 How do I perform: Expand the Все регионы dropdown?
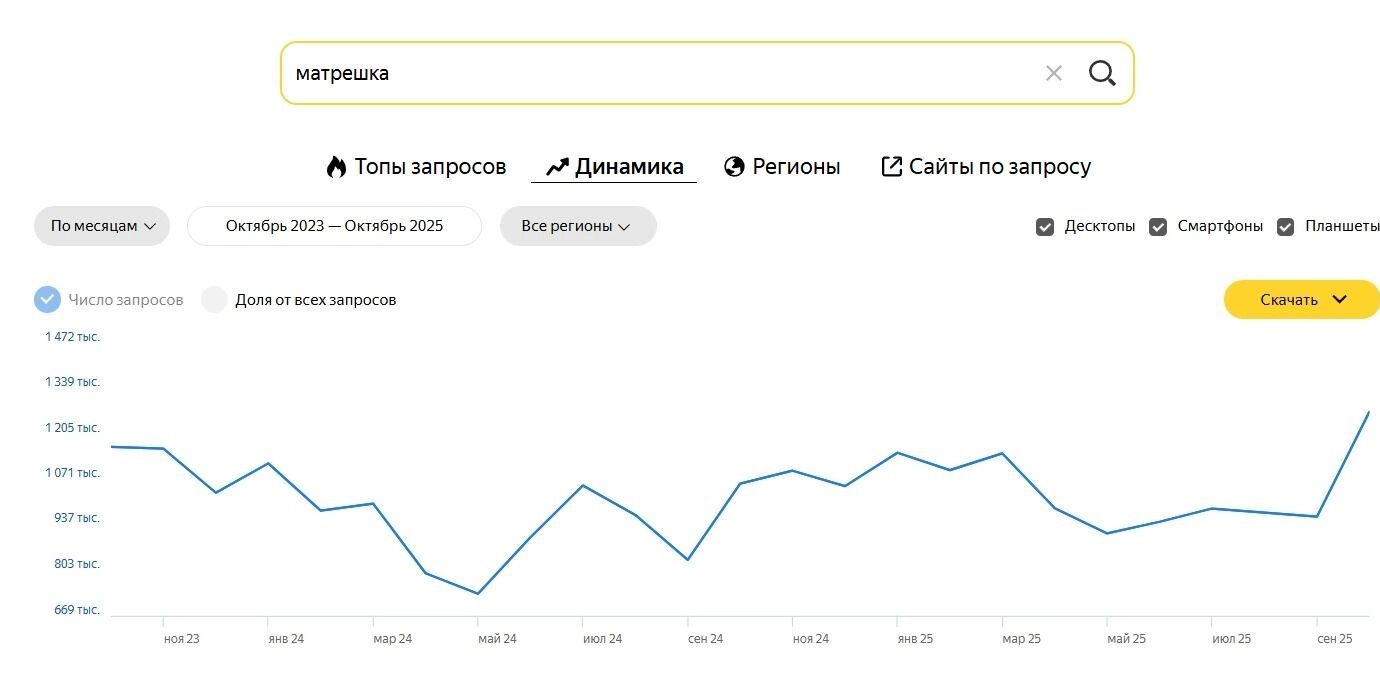[x=577, y=226]
